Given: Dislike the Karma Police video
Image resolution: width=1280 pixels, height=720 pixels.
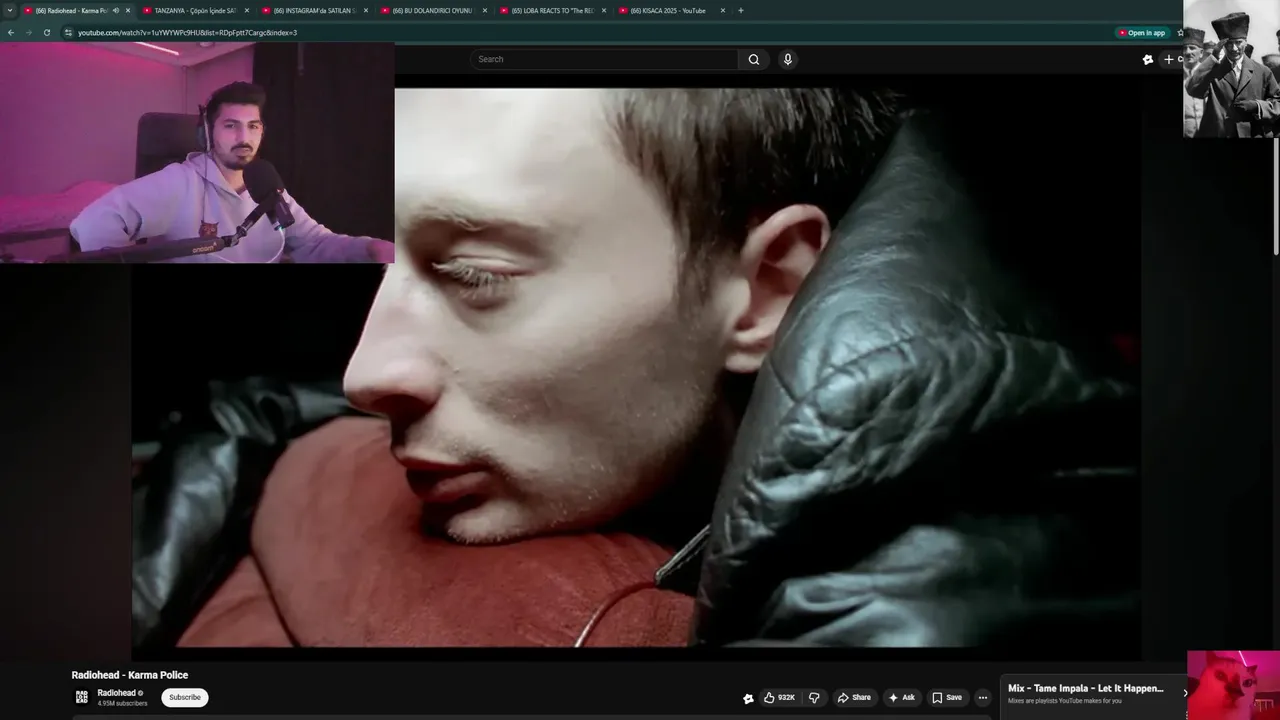Looking at the screenshot, I should point(814,697).
